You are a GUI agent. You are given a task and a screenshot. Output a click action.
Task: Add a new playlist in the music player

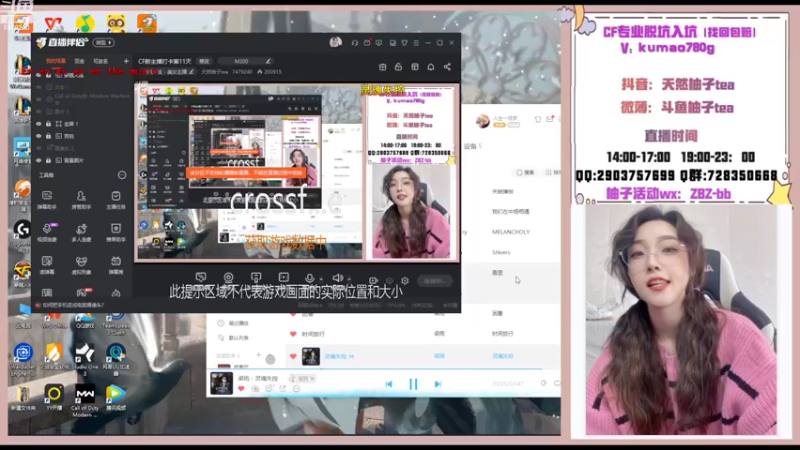[x=259, y=355]
